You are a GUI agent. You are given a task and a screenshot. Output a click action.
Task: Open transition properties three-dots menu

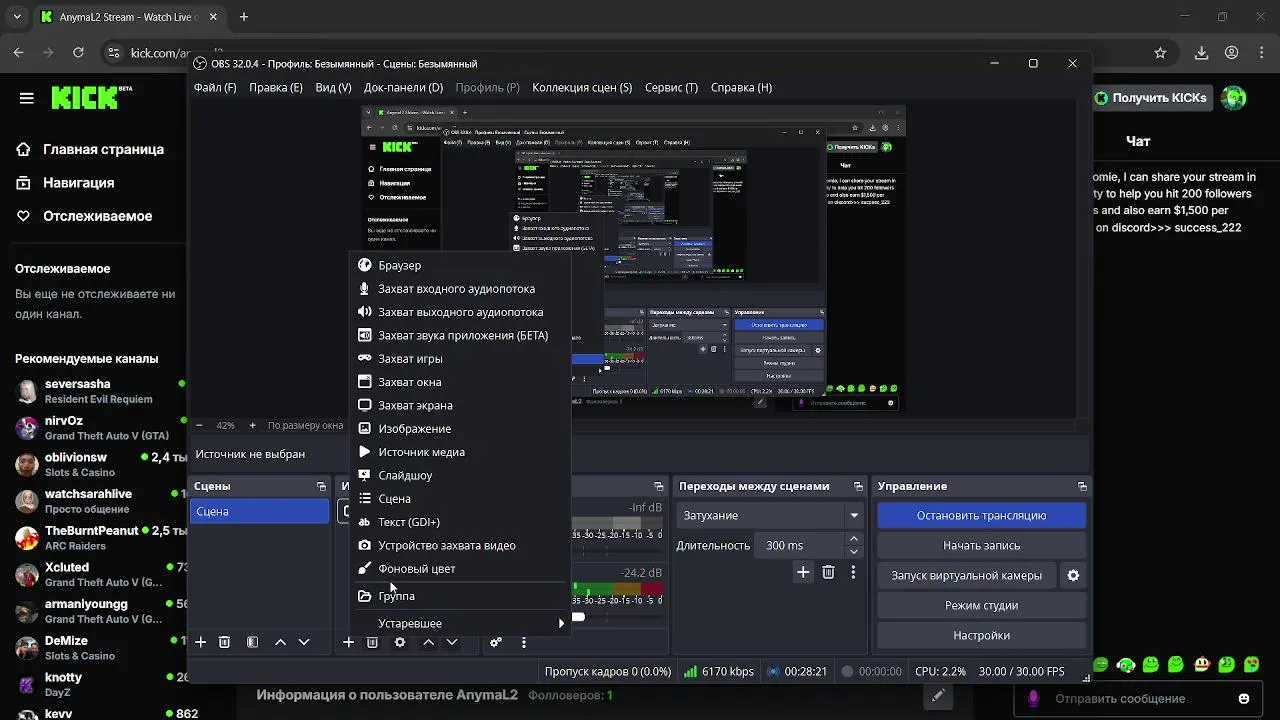853,572
